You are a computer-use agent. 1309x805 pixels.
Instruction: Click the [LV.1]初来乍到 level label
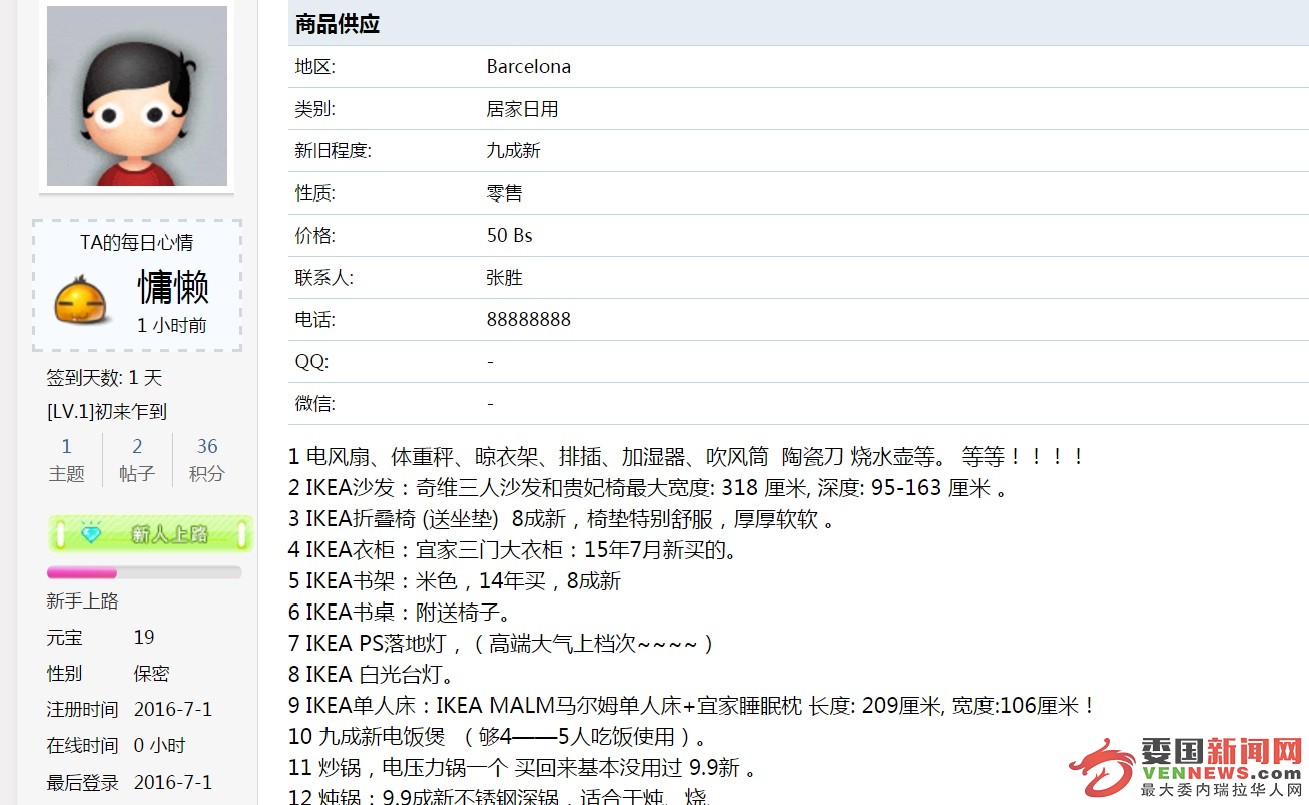click(107, 411)
